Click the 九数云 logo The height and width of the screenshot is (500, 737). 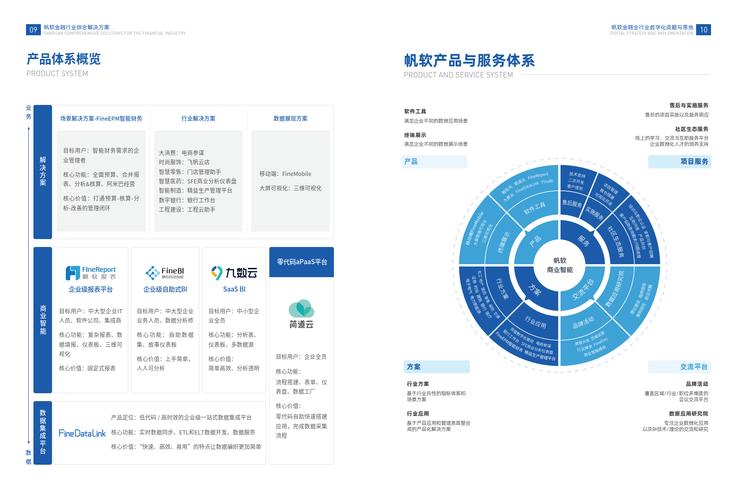[234, 273]
